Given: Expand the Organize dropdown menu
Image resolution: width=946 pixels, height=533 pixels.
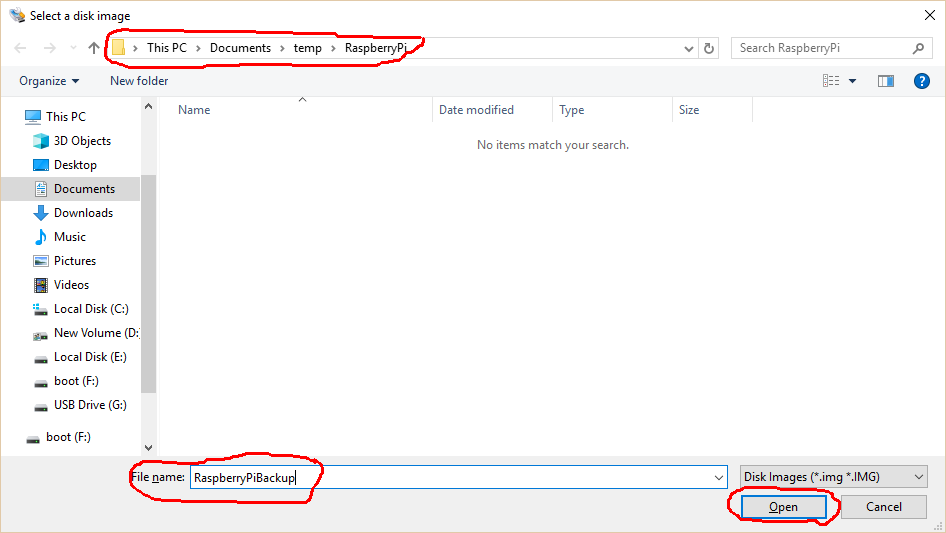Looking at the screenshot, I should pyautogui.click(x=49, y=81).
